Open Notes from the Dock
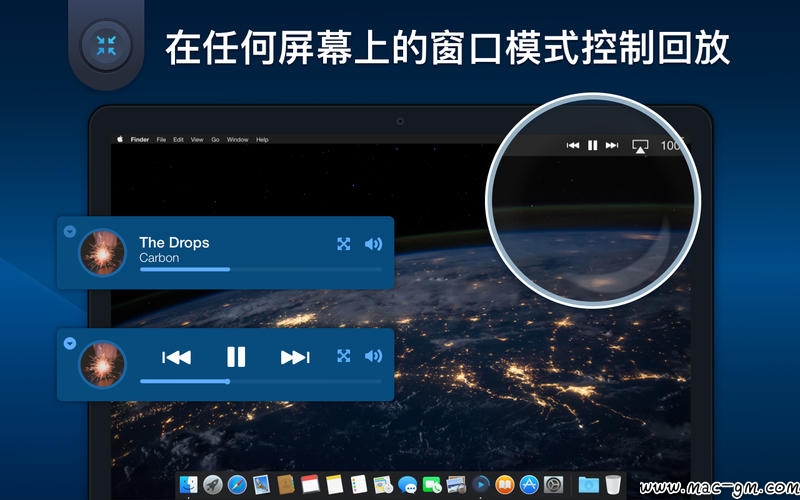 pyautogui.click(x=335, y=484)
